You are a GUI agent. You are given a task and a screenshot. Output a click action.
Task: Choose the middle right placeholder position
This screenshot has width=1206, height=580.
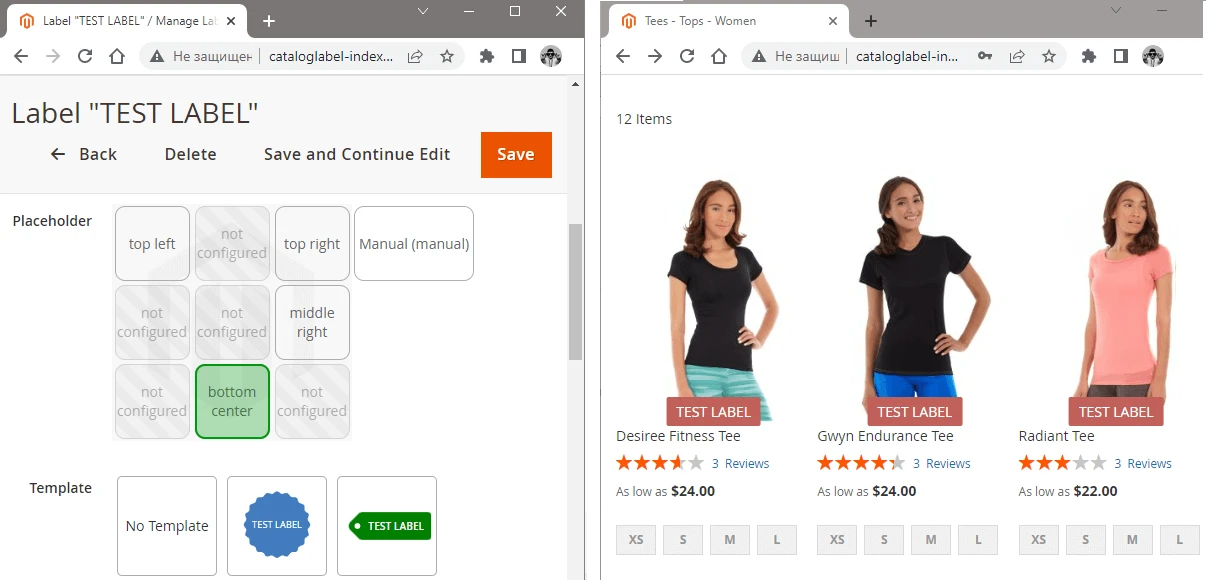(312, 322)
